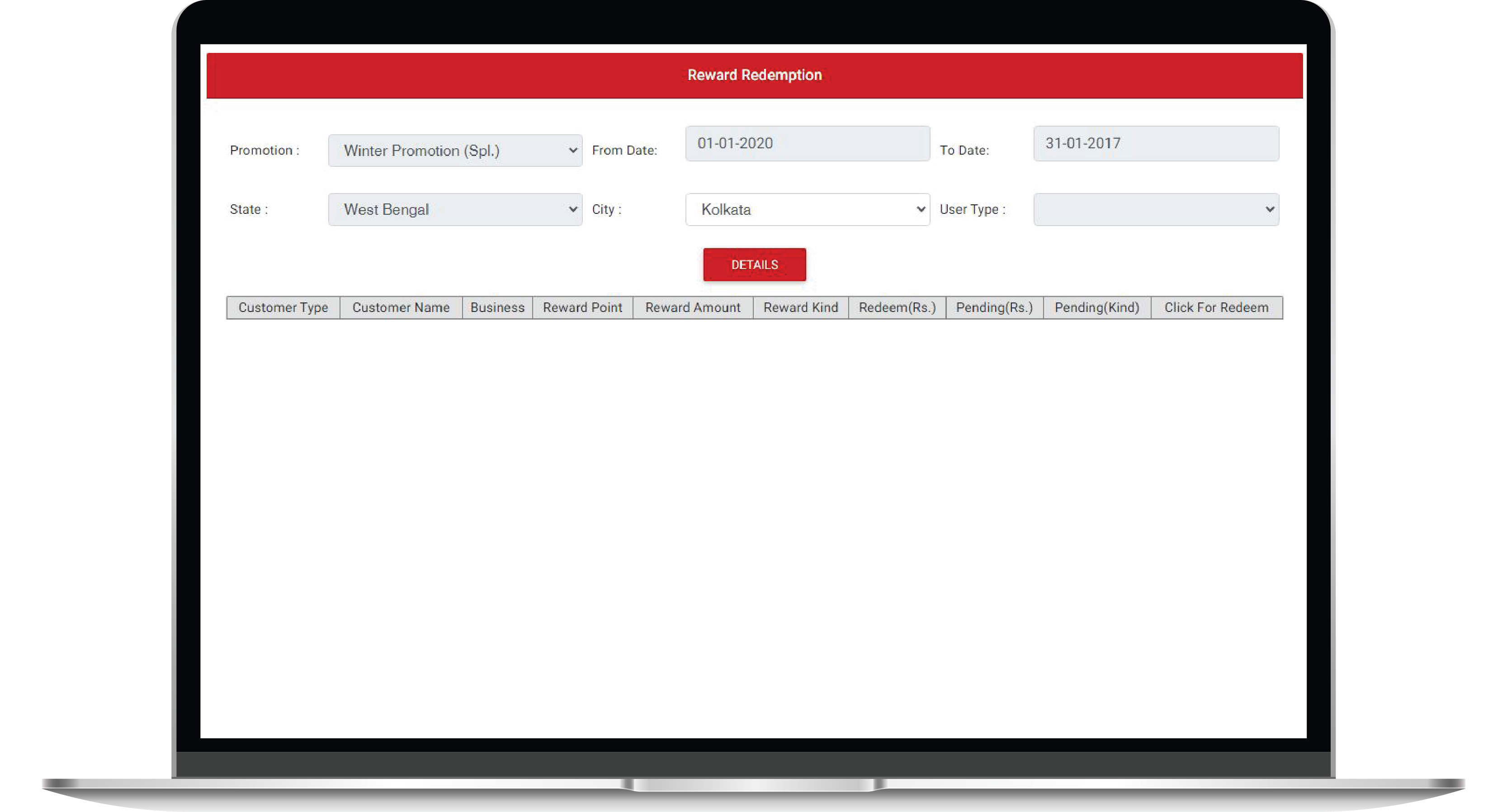Click the Customer Name column header
Viewport: 1507px width, 812px height.
pos(401,308)
